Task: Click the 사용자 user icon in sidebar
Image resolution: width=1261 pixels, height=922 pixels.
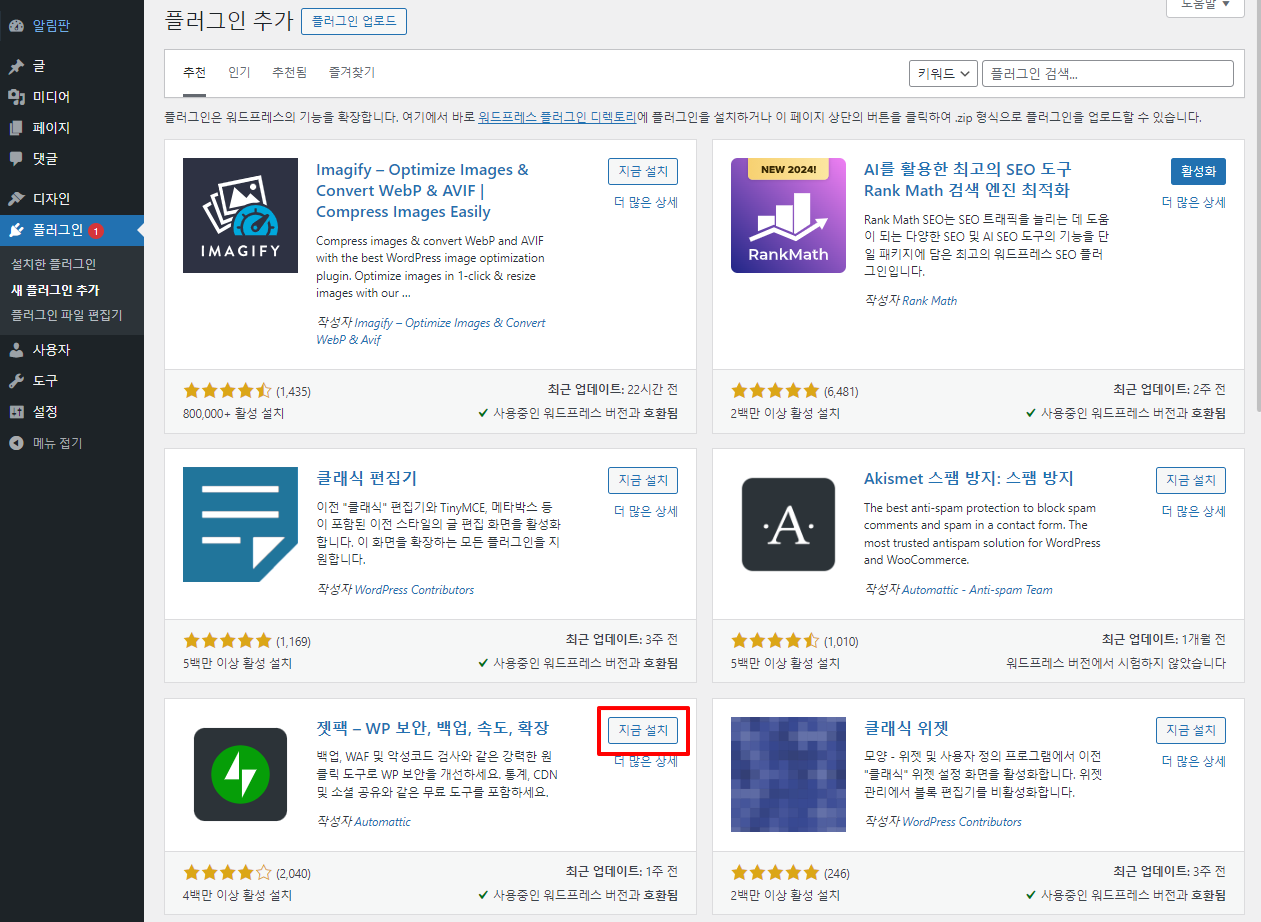Action: 16,350
